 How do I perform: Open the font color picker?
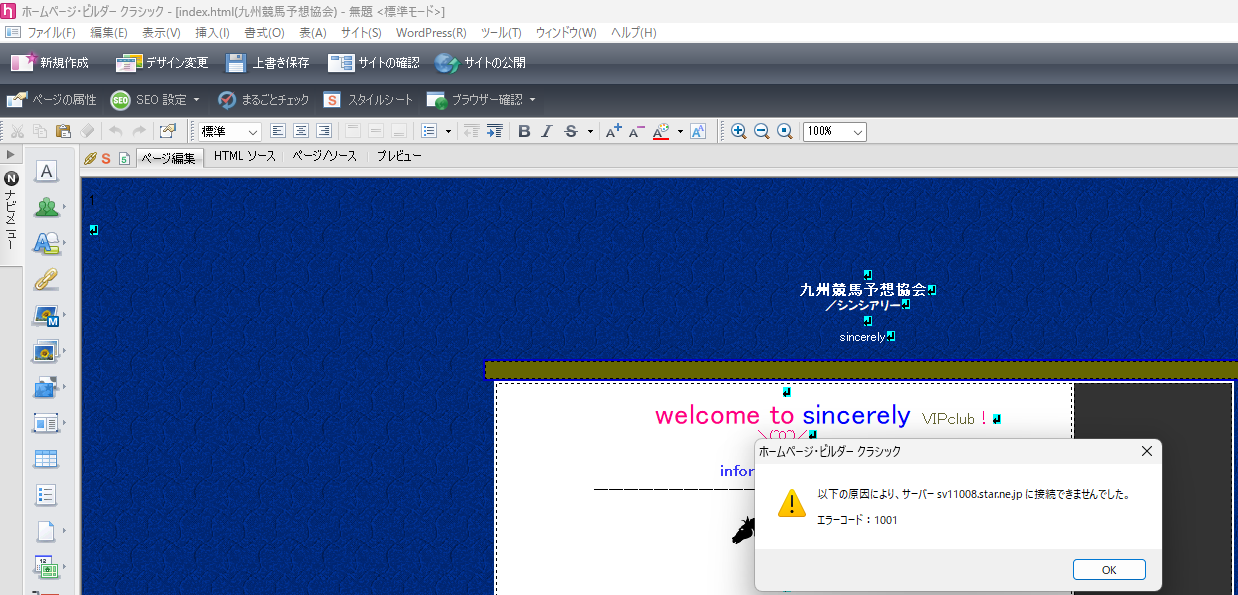[x=661, y=131]
